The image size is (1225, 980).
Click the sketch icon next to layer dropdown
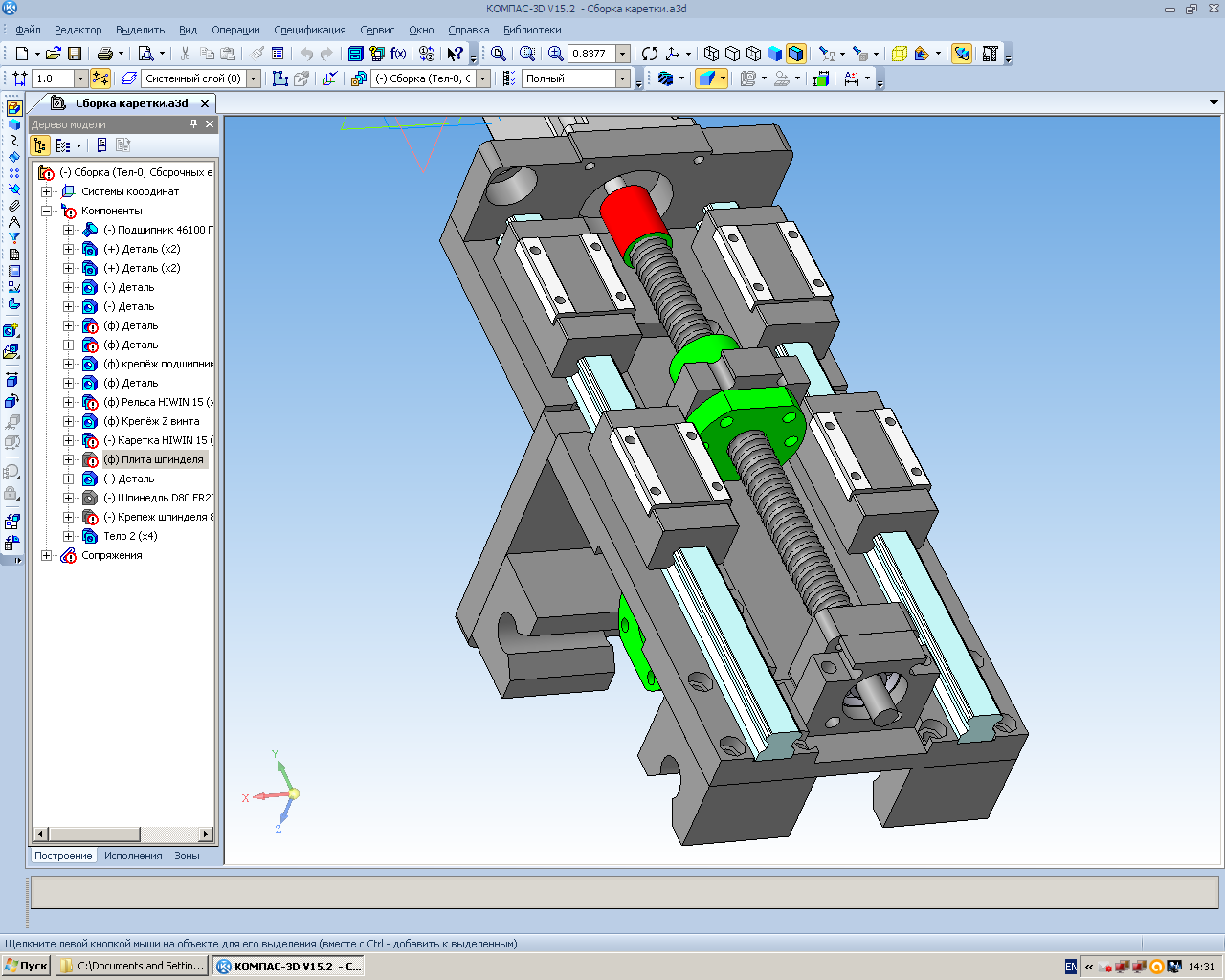[280, 78]
